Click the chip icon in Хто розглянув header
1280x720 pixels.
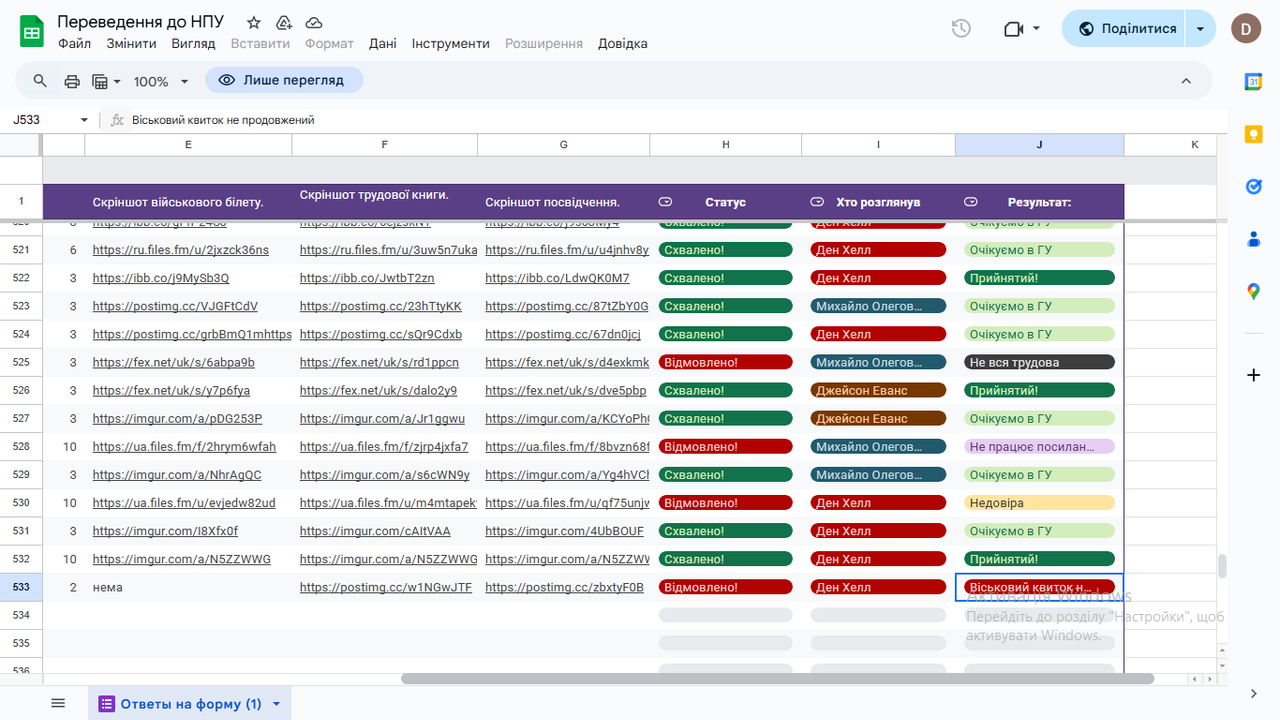817,202
